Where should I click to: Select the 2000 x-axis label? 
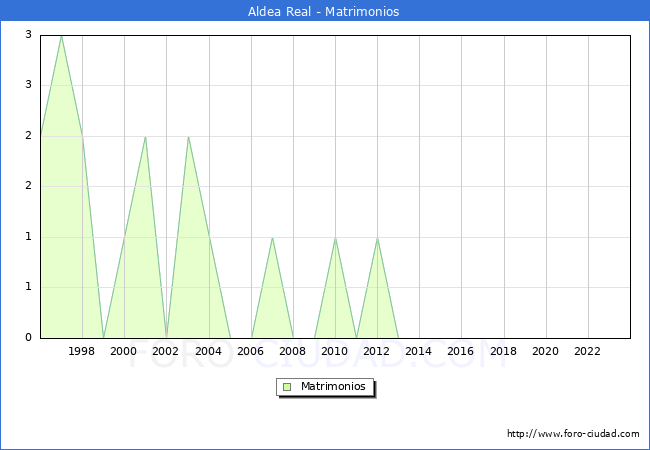click(124, 351)
